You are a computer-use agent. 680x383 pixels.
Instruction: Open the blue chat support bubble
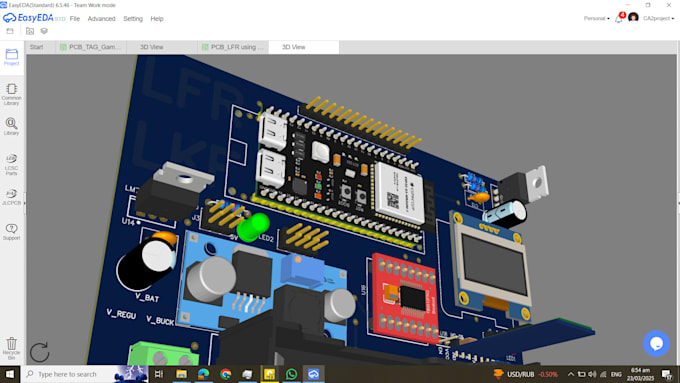(656, 344)
